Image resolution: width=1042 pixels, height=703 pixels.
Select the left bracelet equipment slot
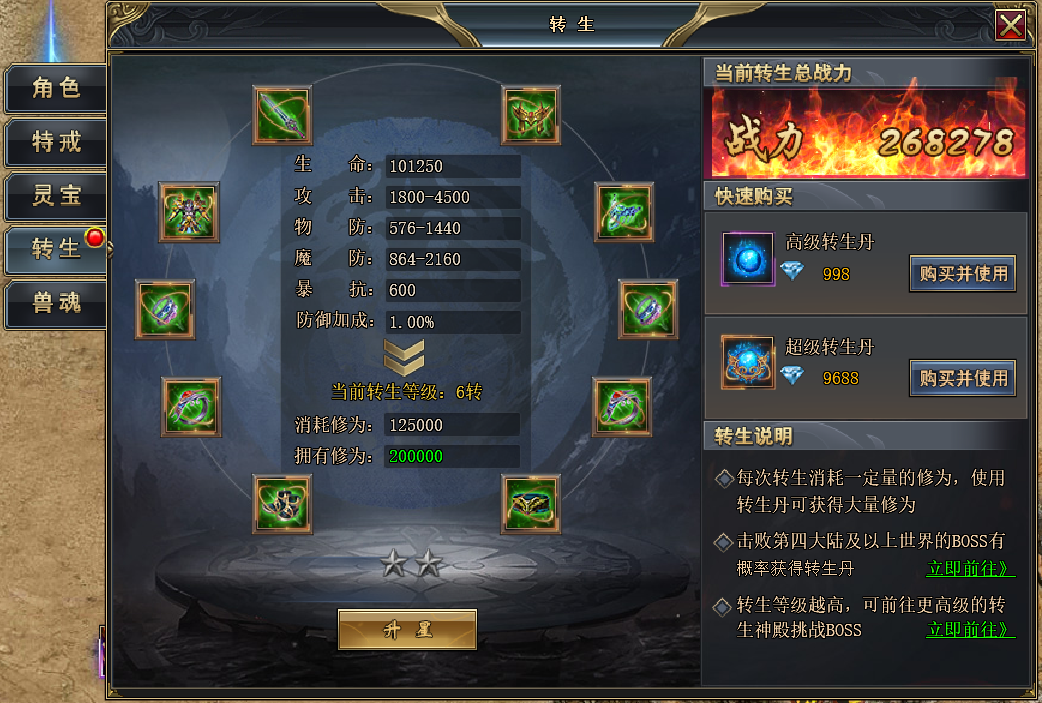pos(165,310)
